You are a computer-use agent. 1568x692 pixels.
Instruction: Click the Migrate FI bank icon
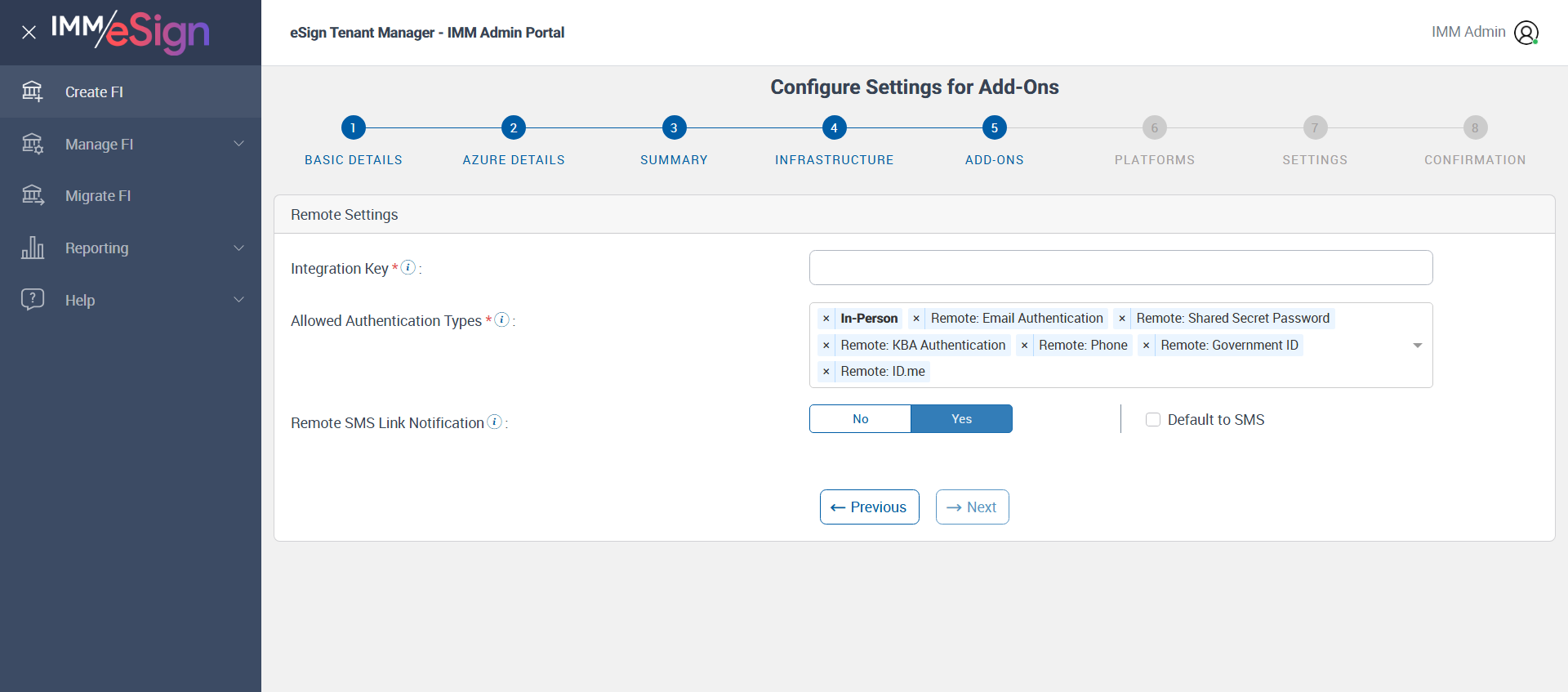(x=33, y=195)
